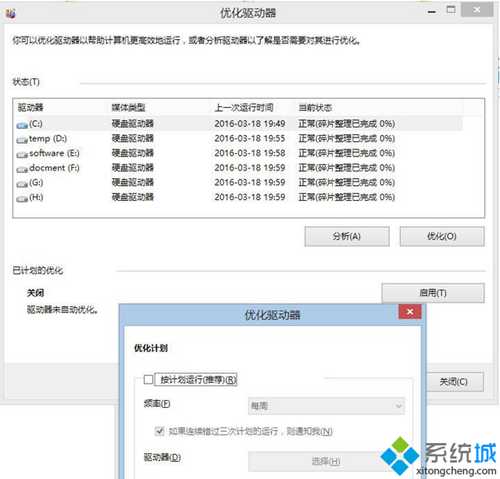Click 硬盘驱动器 media type in (G:) row

133,182
